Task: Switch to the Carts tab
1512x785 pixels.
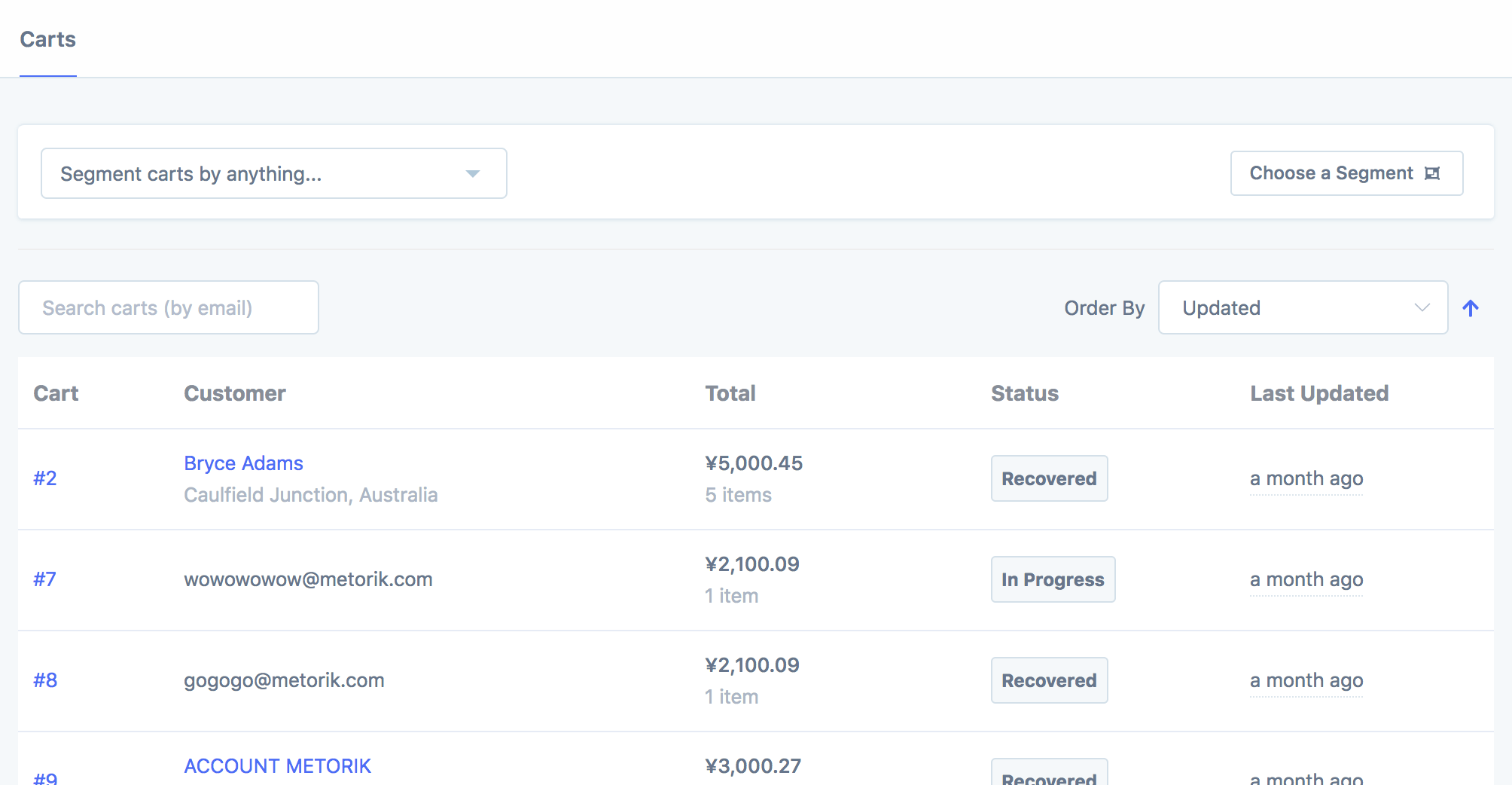Action: click(x=47, y=39)
